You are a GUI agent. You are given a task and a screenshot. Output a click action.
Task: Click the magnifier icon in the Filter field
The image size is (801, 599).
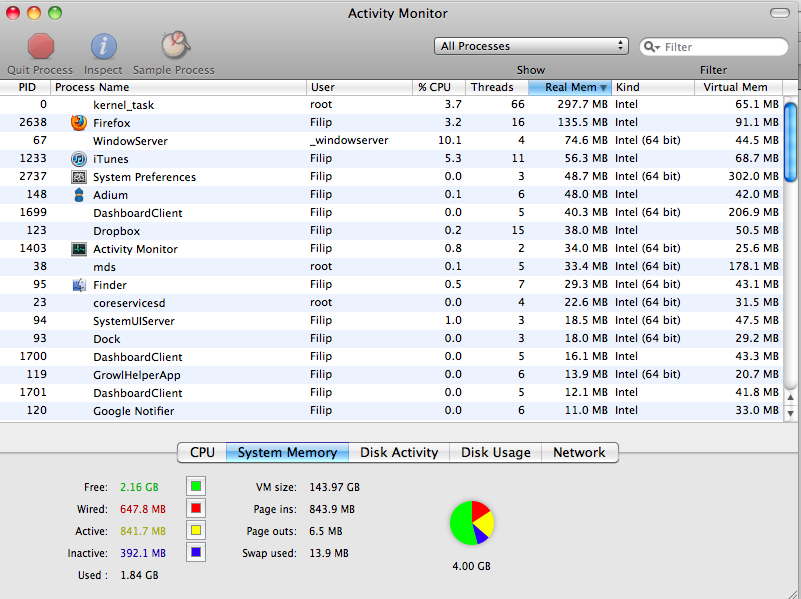(651, 46)
